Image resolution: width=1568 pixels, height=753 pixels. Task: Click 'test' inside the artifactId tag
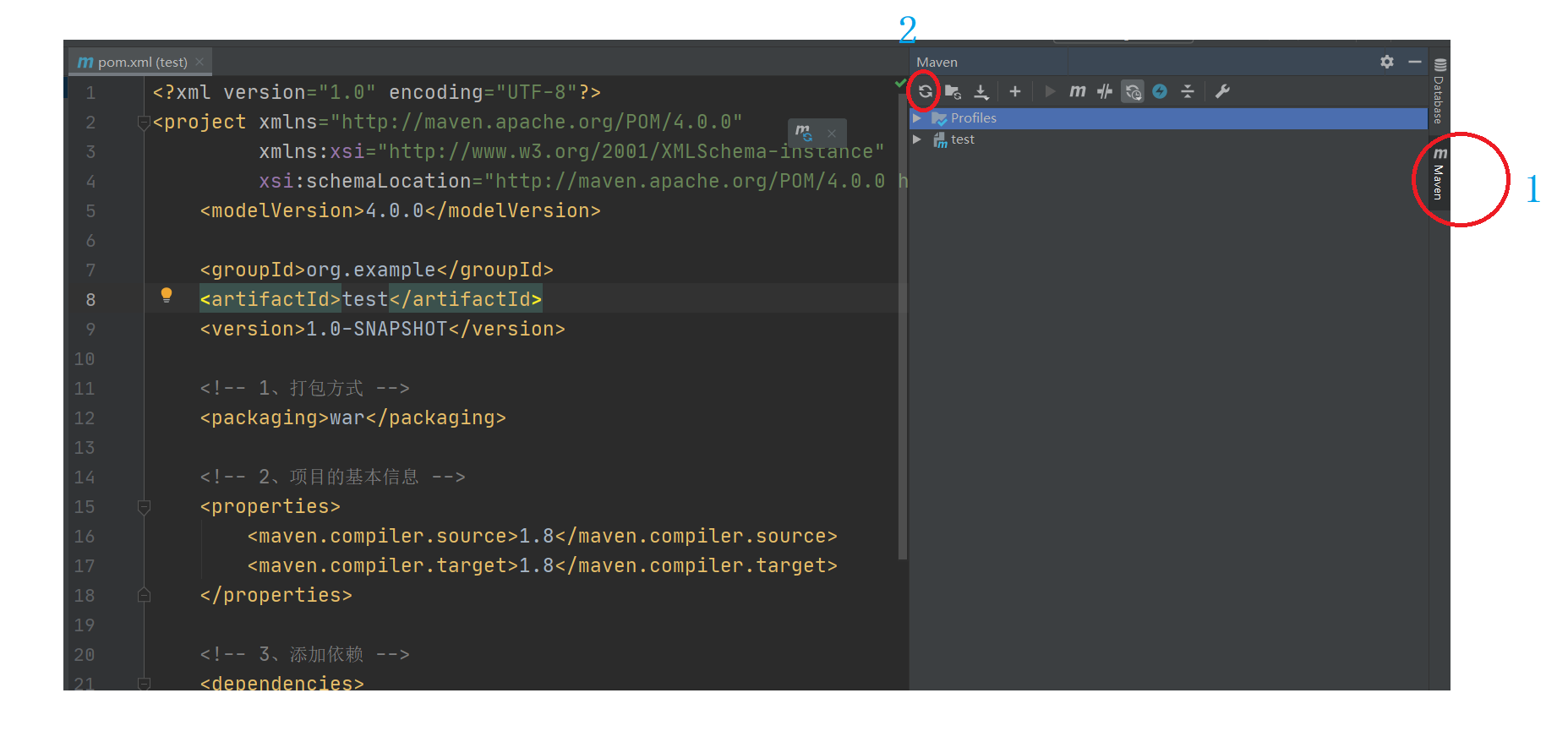365,300
